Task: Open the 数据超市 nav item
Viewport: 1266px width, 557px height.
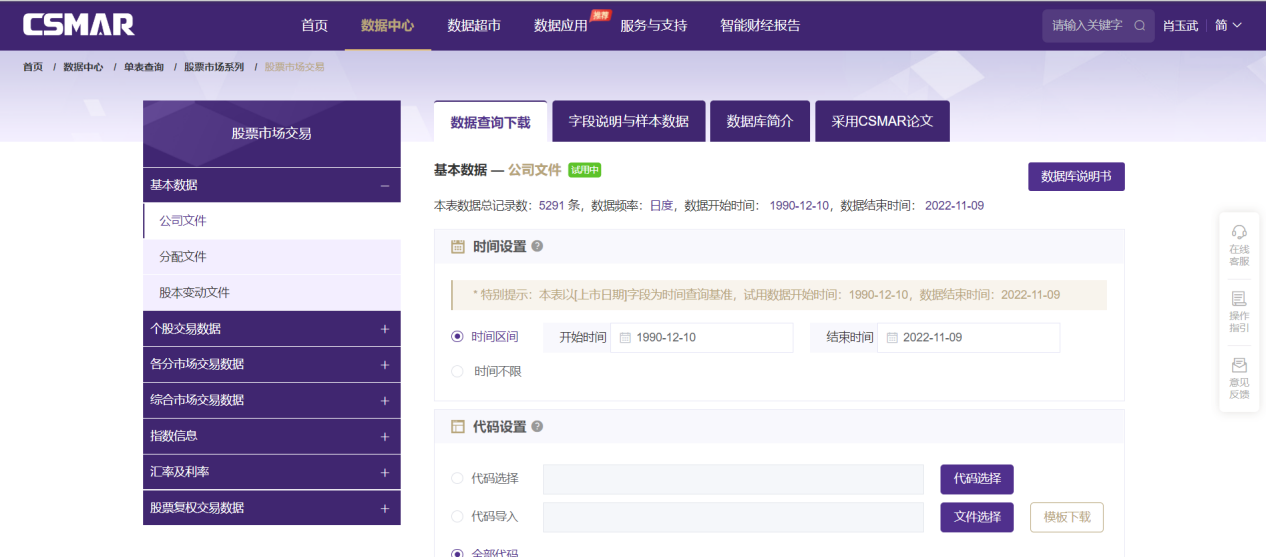Action: tap(474, 26)
